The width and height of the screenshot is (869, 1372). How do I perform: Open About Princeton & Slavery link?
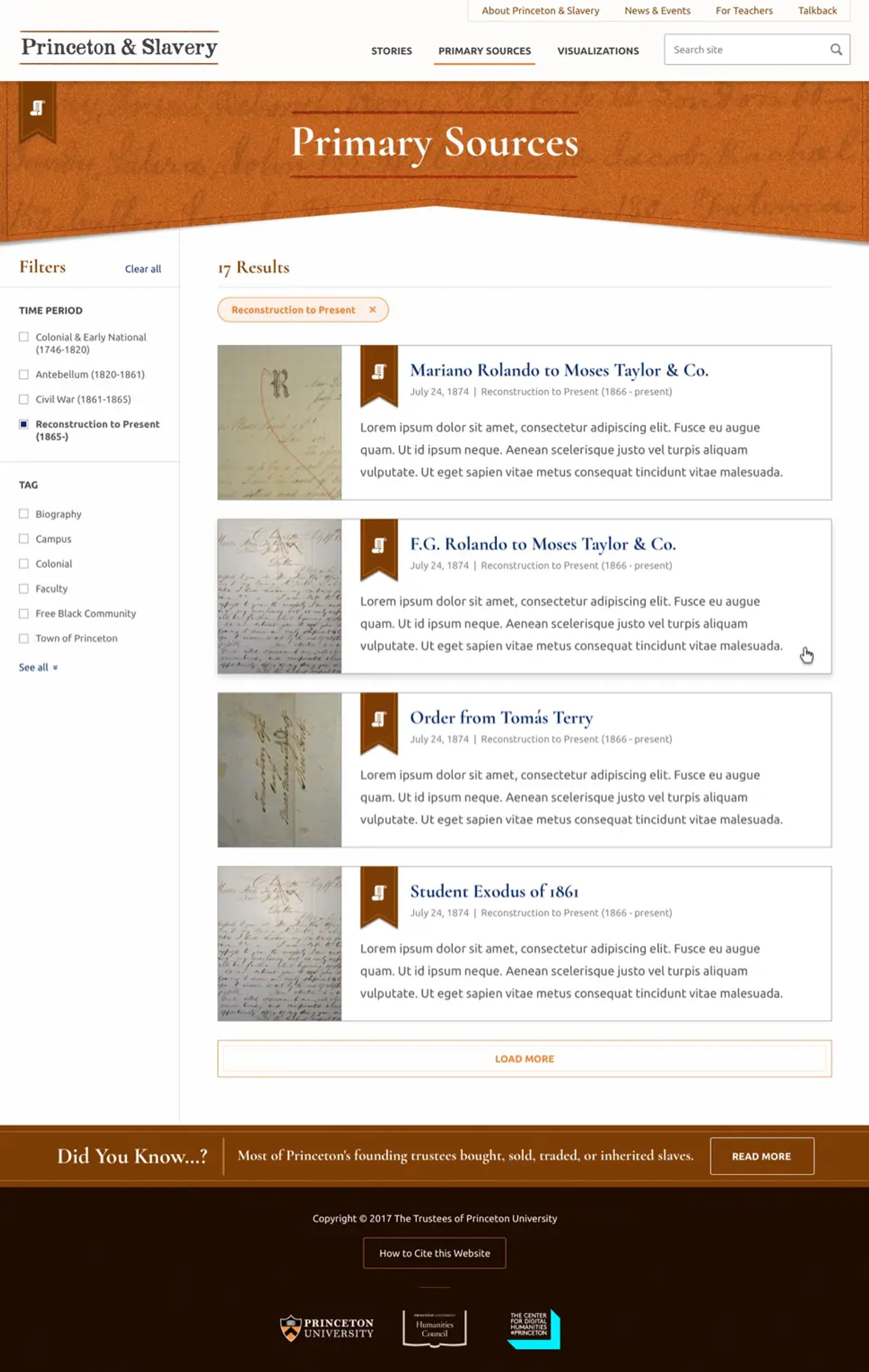540,10
